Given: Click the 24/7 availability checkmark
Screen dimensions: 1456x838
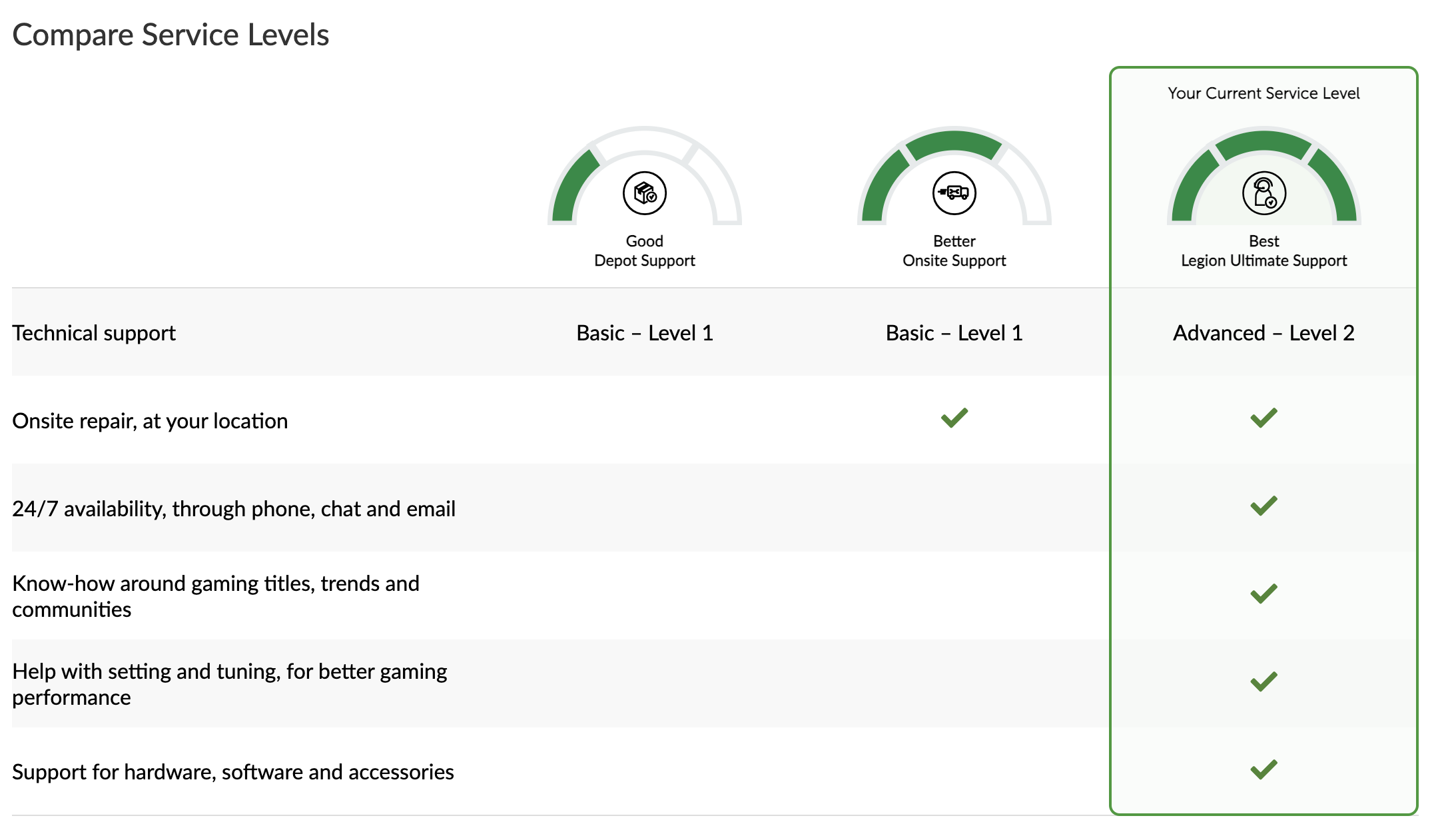Looking at the screenshot, I should 1264,506.
